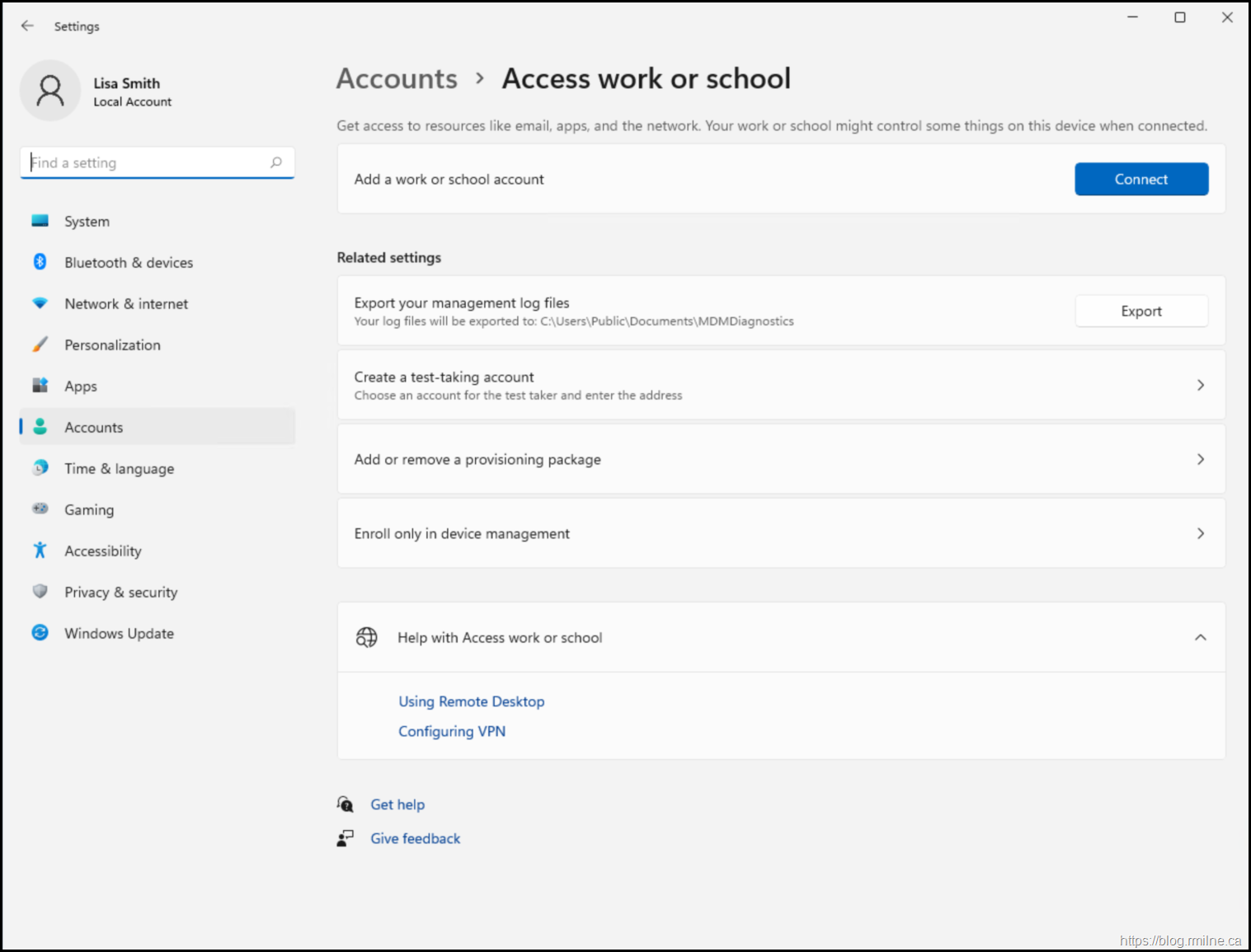Select the Network & internet wifi icon
This screenshot has height=952, width=1251.
pos(40,303)
